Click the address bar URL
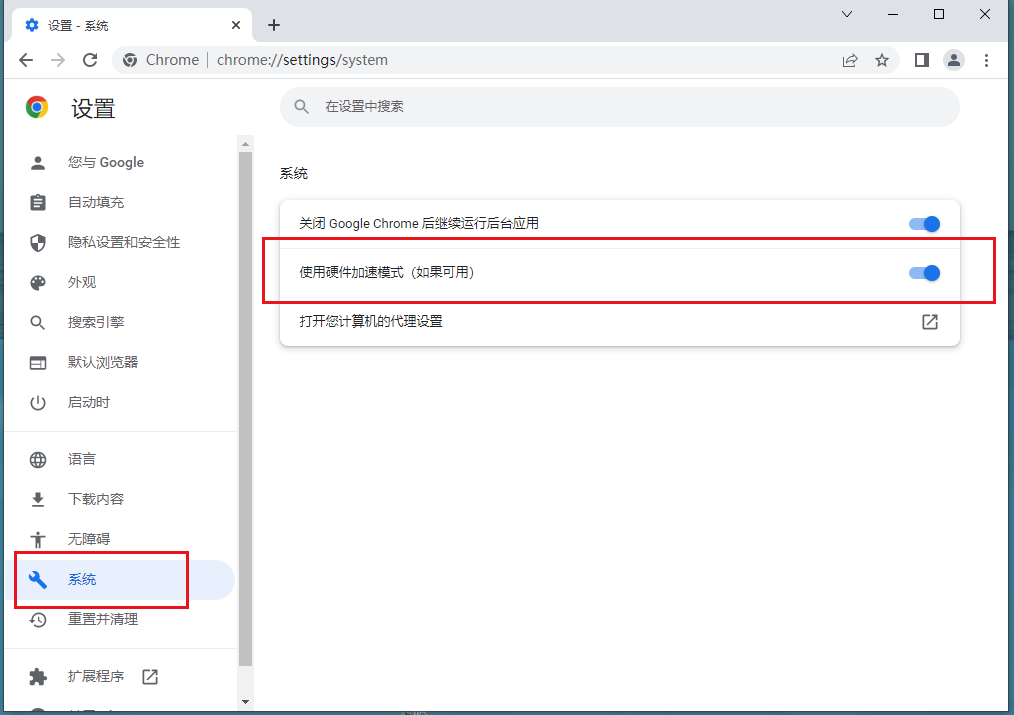Image resolution: width=1014 pixels, height=715 pixels. pos(302,60)
